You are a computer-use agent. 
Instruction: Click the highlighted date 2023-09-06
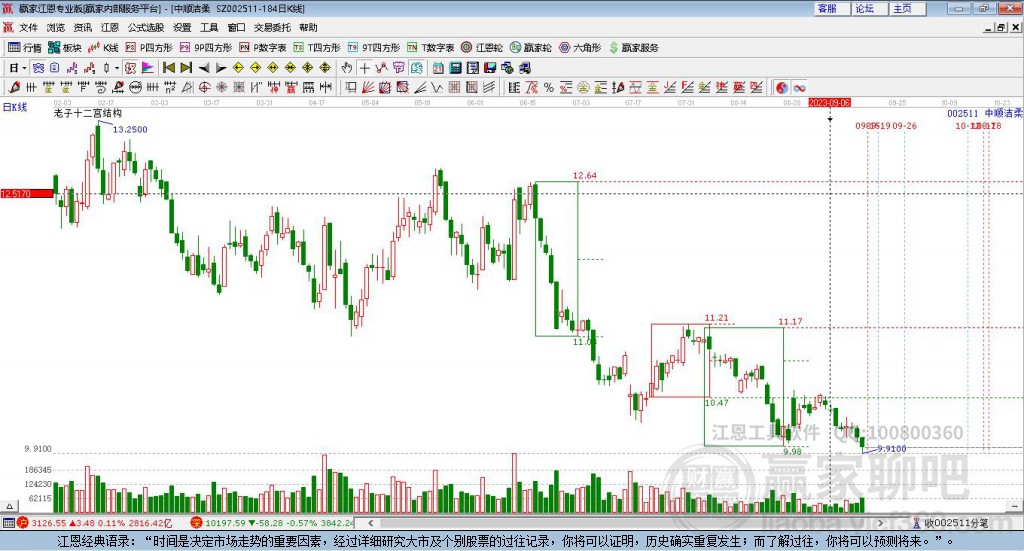point(829,102)
